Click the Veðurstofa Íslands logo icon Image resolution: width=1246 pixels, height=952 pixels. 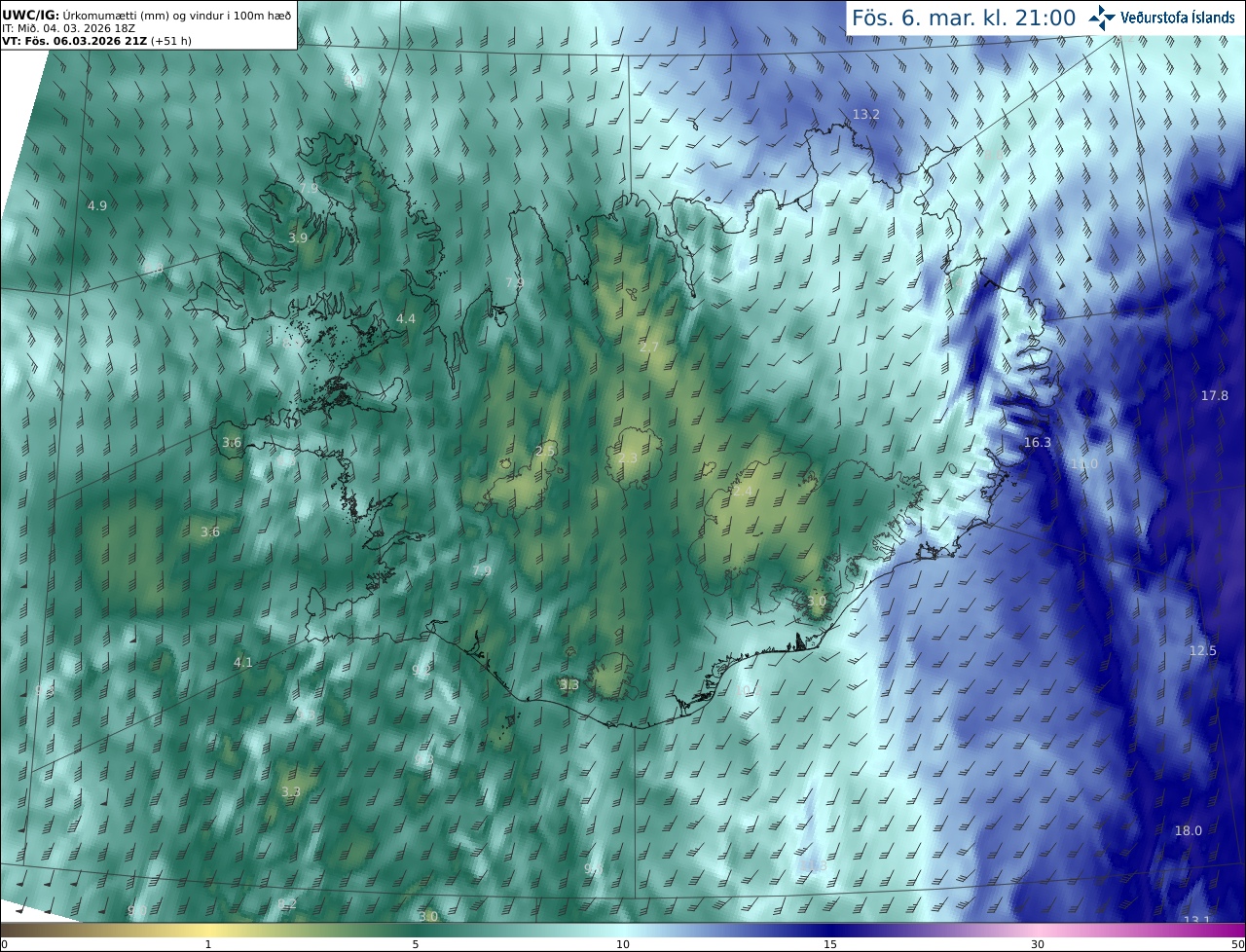click(x=1101, y=17)
